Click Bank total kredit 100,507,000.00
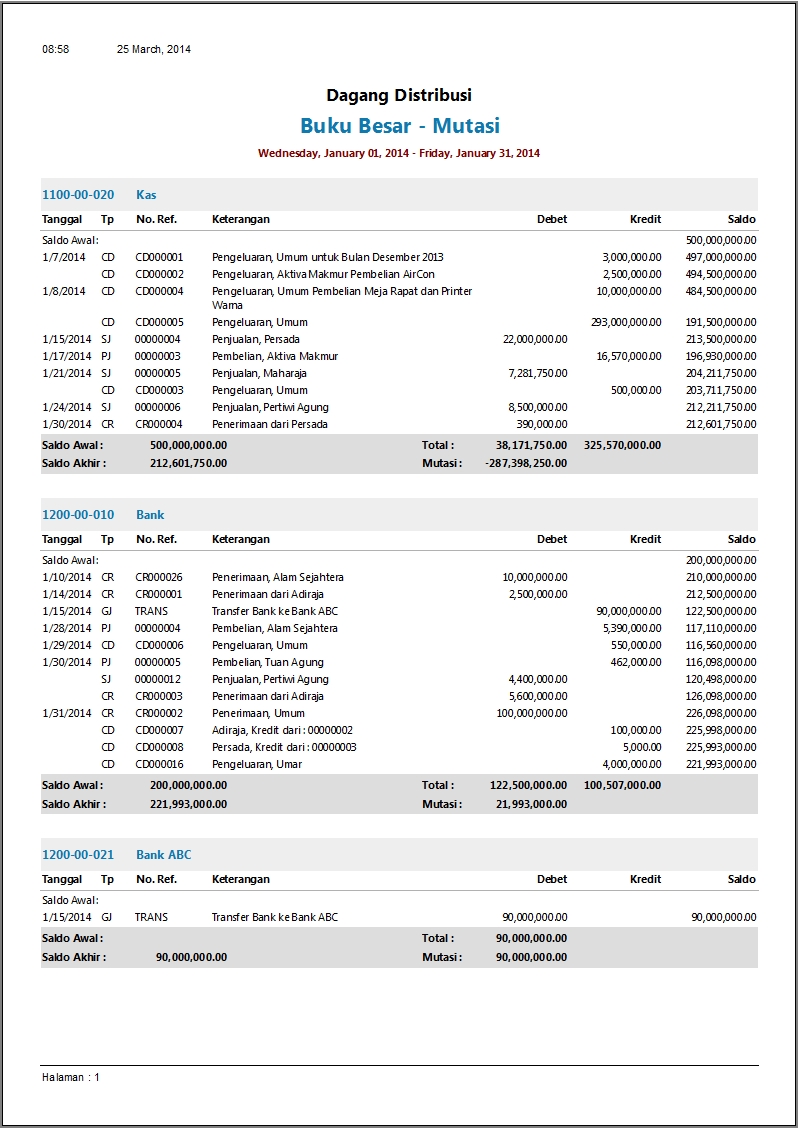Screen dimensions: 798x1128 pos(622,785)
